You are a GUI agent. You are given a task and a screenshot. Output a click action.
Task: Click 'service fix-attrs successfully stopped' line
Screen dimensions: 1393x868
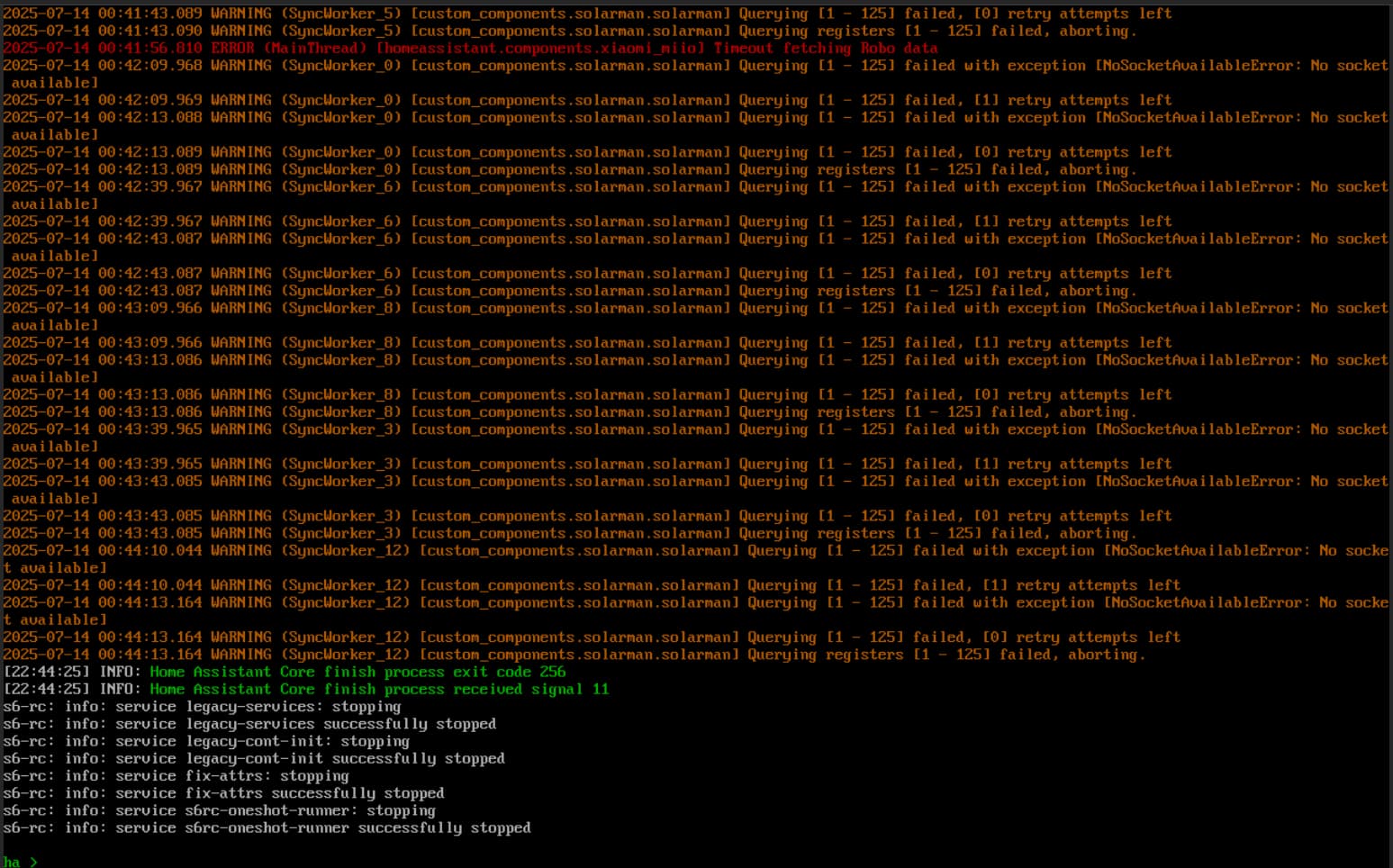click(x=223, y=792)
